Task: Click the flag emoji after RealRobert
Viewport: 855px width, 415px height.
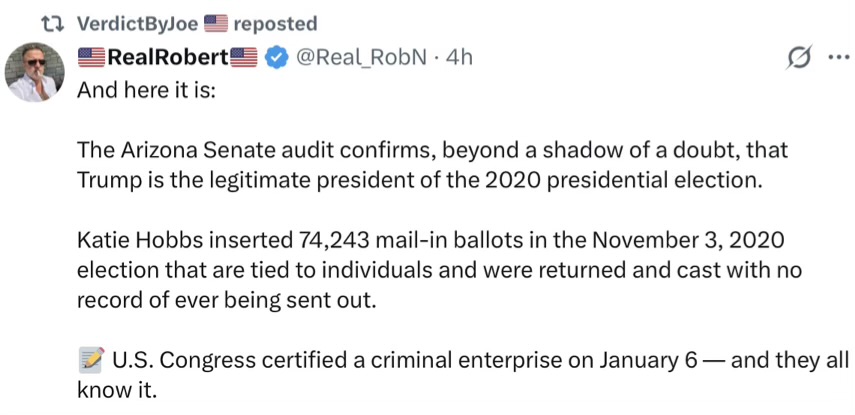Action: click(x=244, y=58)
